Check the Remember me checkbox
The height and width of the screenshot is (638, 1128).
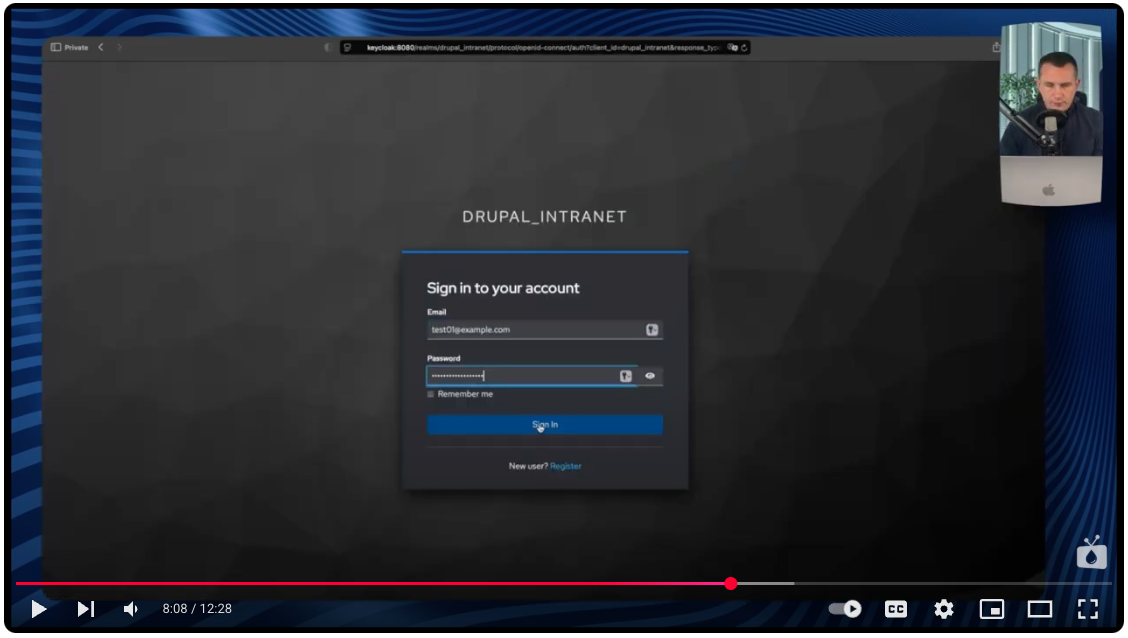pyautogui.click(x=431, y=394)
